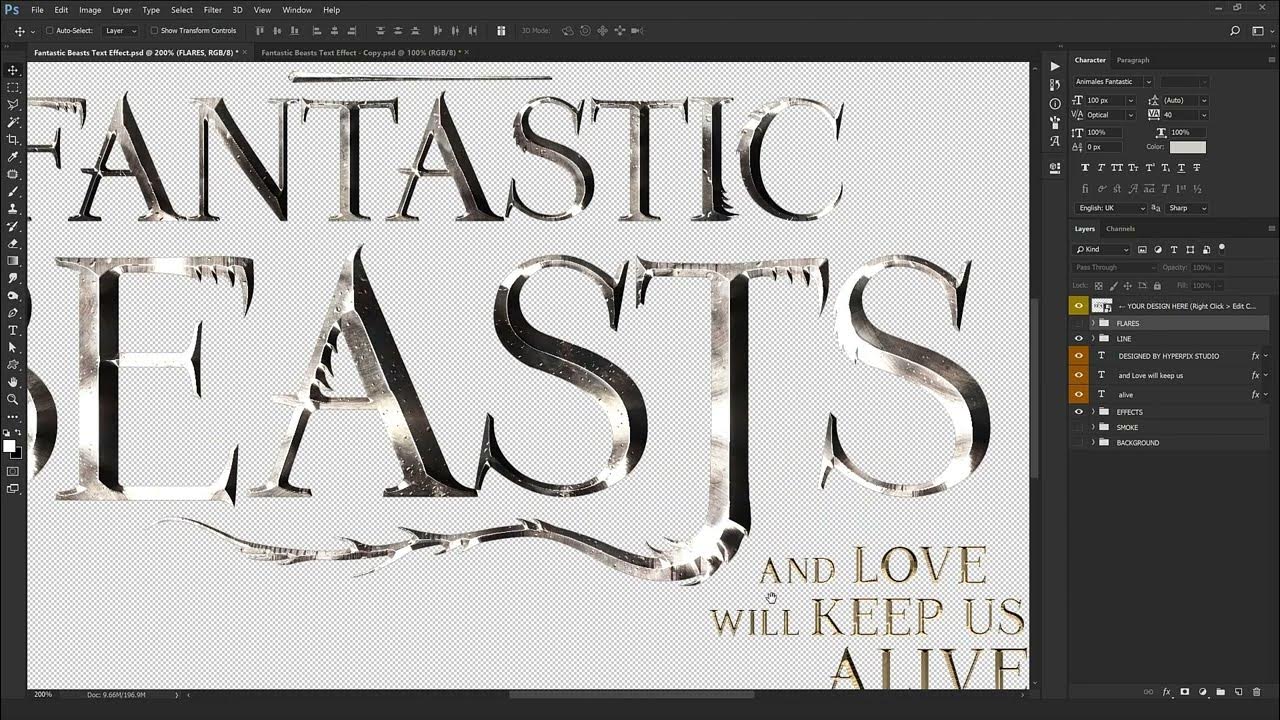
Task: Create a new layer
Action: (1239, 692)
